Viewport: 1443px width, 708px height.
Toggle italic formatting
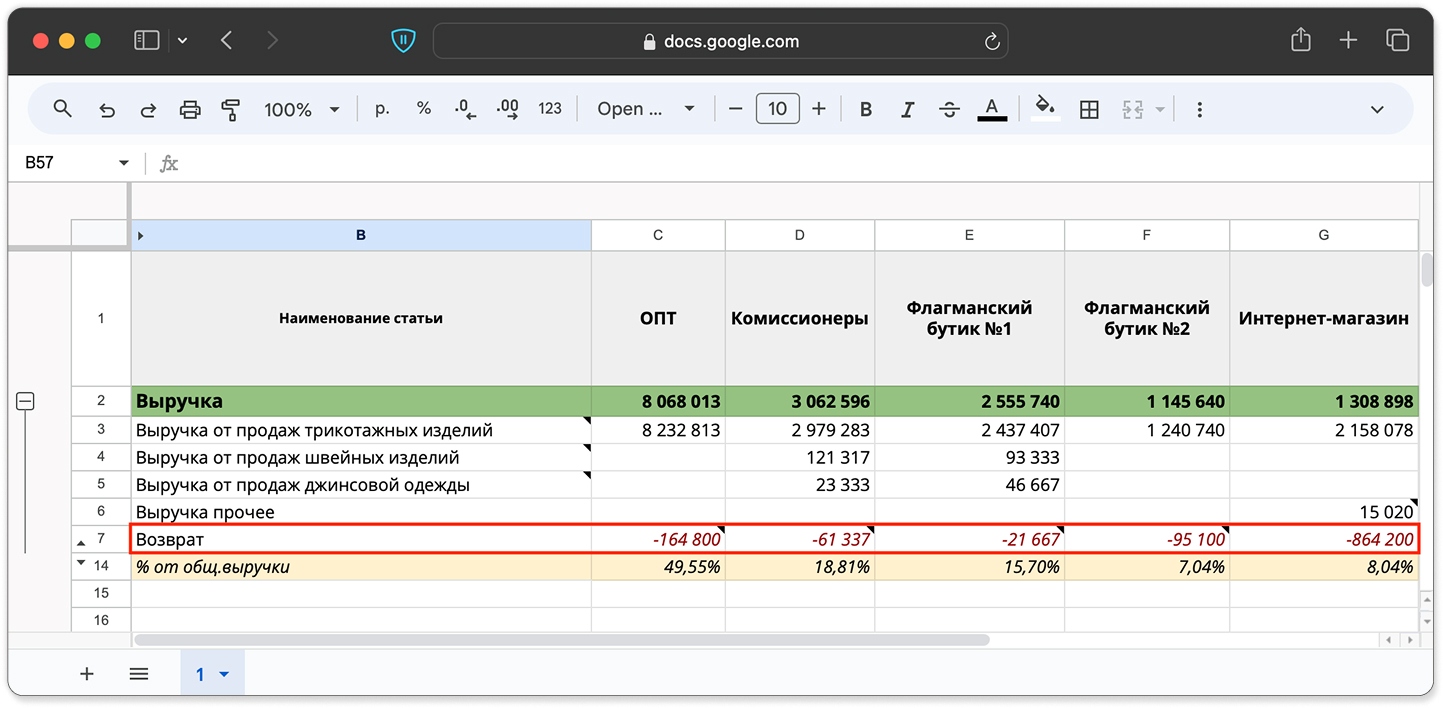pyautogui.click(x=907, y=110)
